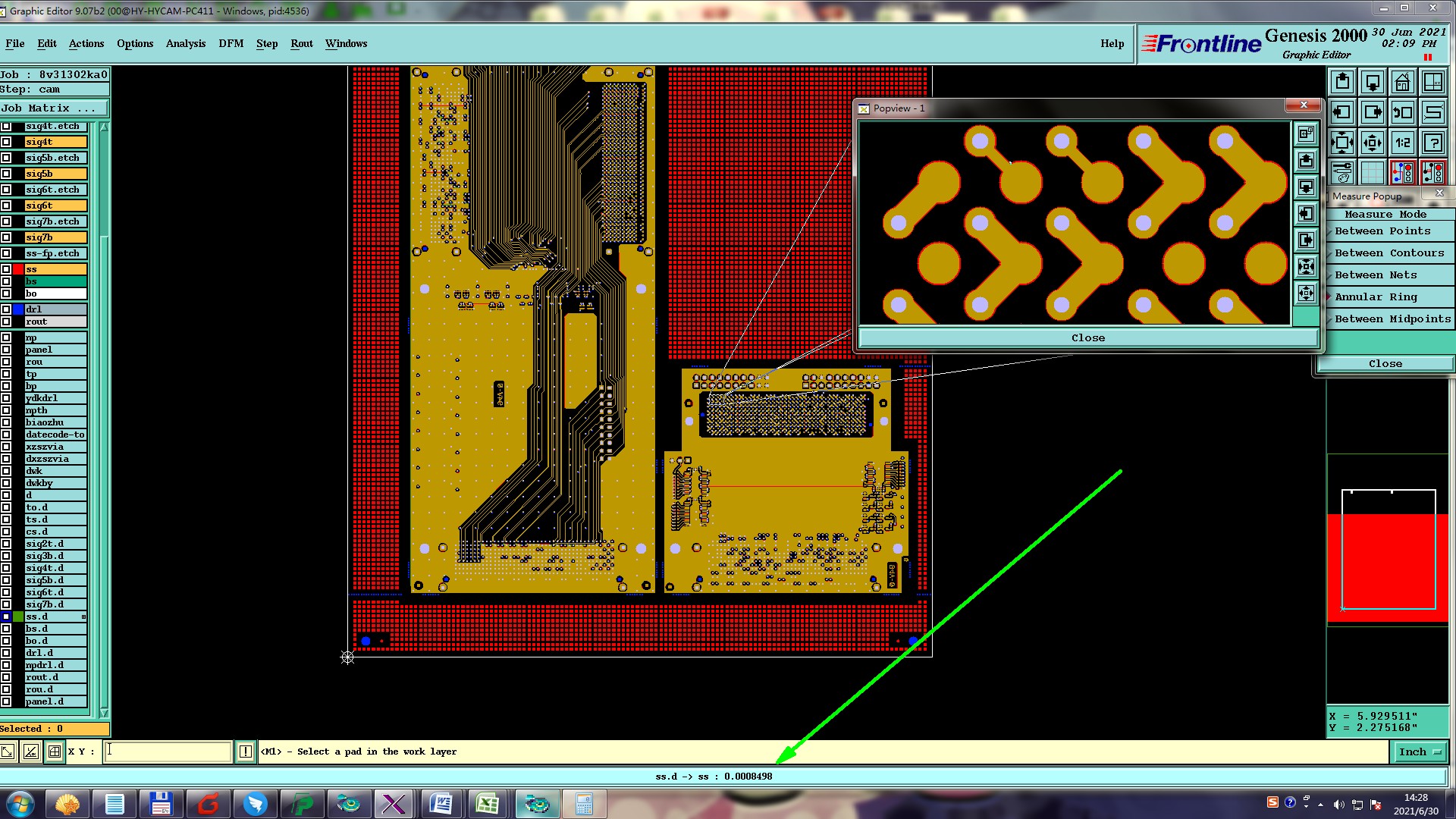Click the zoom-out arrows toolbar icon
1456x819 pixels.
1372,142
